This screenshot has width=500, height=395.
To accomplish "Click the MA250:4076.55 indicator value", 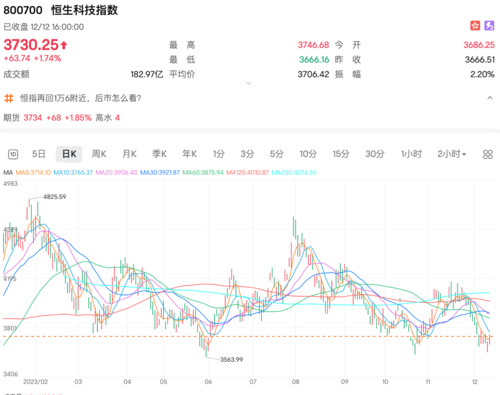I will [294, 173].
